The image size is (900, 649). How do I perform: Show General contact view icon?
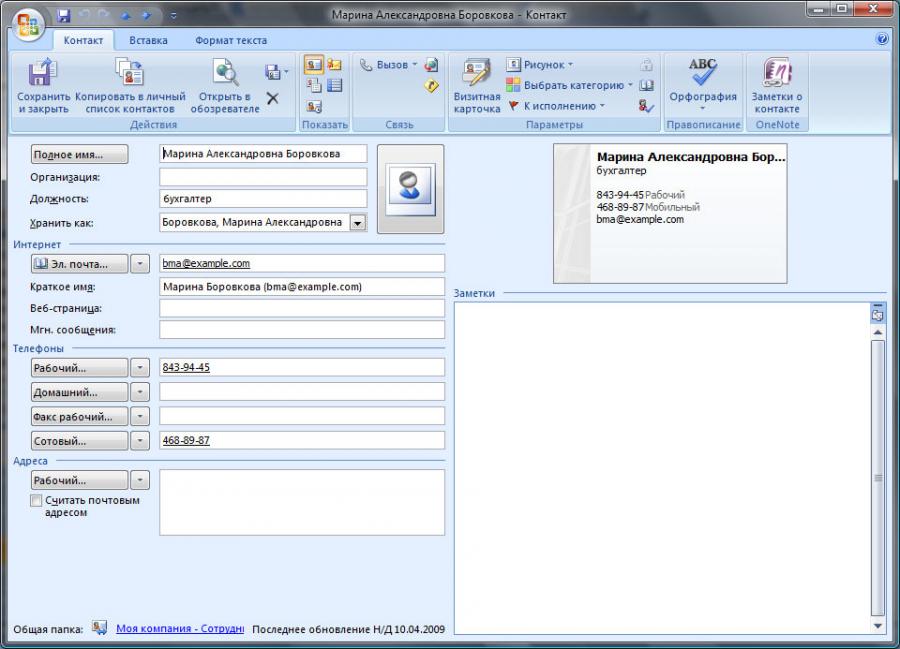pos(313,65)
